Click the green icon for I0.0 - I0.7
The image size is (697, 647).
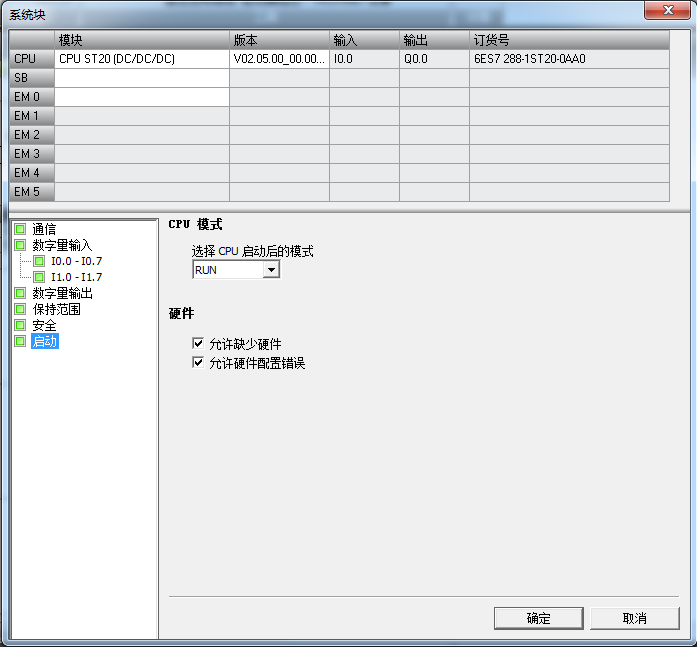click(39, 261)
